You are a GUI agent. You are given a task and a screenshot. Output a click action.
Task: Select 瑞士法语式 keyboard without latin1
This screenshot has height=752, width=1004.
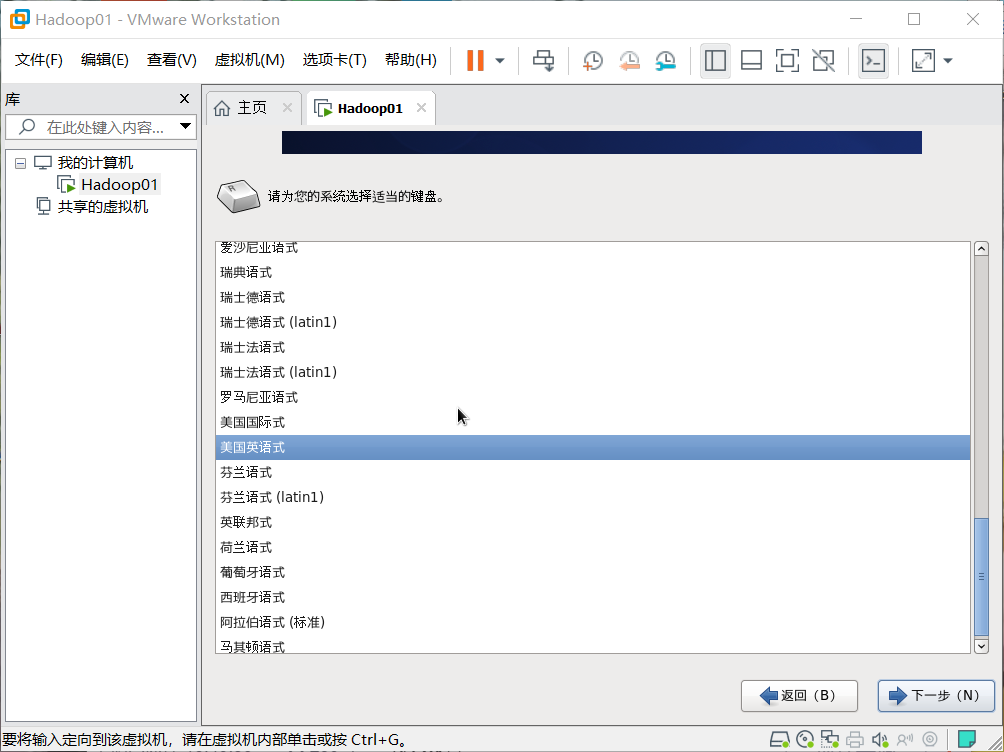[593, 347]
